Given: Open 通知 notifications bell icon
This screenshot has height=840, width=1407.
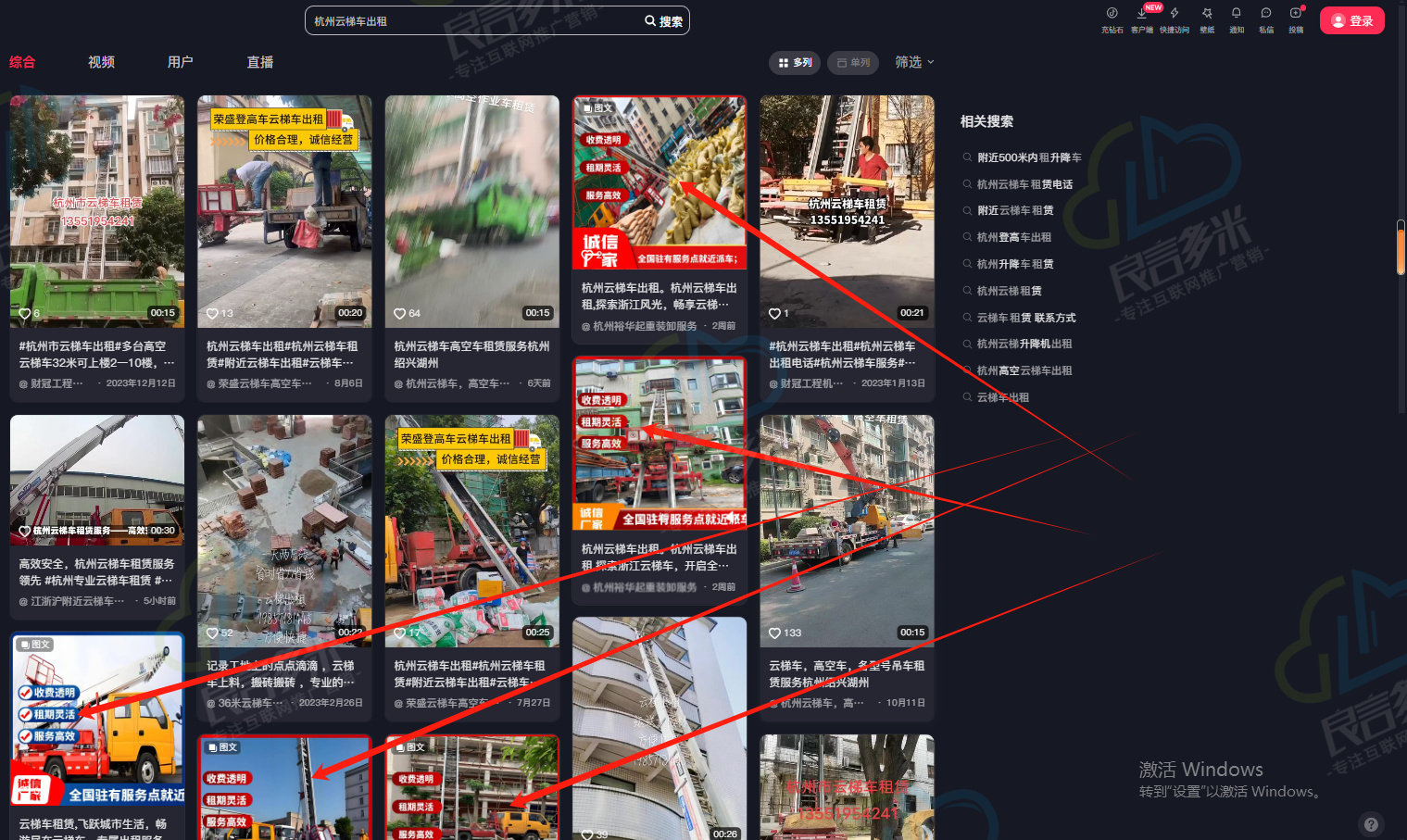Looking at the screenshot, I should pos(1237,14).
